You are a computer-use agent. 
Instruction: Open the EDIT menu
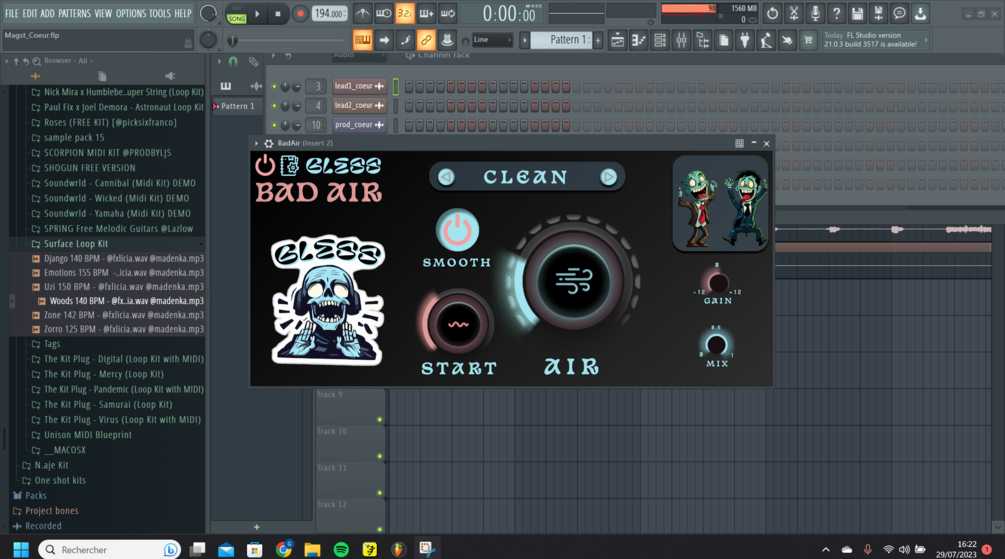[x=30, y=13]
